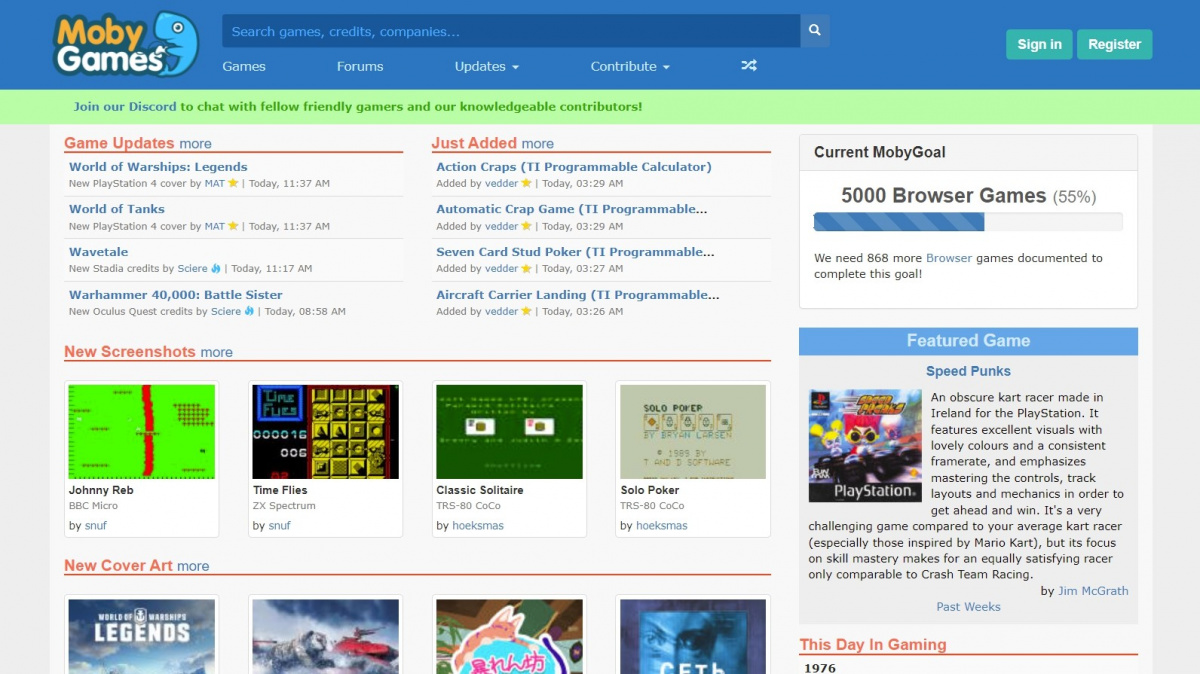Viewport: 1200px width, 674px height.
Task: Click the random shuffle icon
Action: point(749,66)
